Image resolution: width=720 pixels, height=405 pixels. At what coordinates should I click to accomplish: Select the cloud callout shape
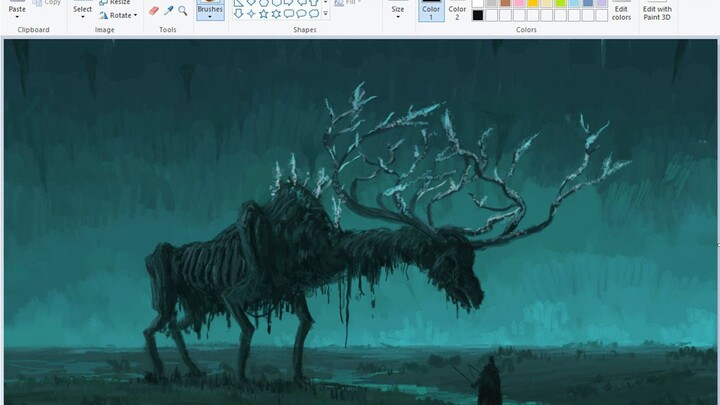click(314, 14)
